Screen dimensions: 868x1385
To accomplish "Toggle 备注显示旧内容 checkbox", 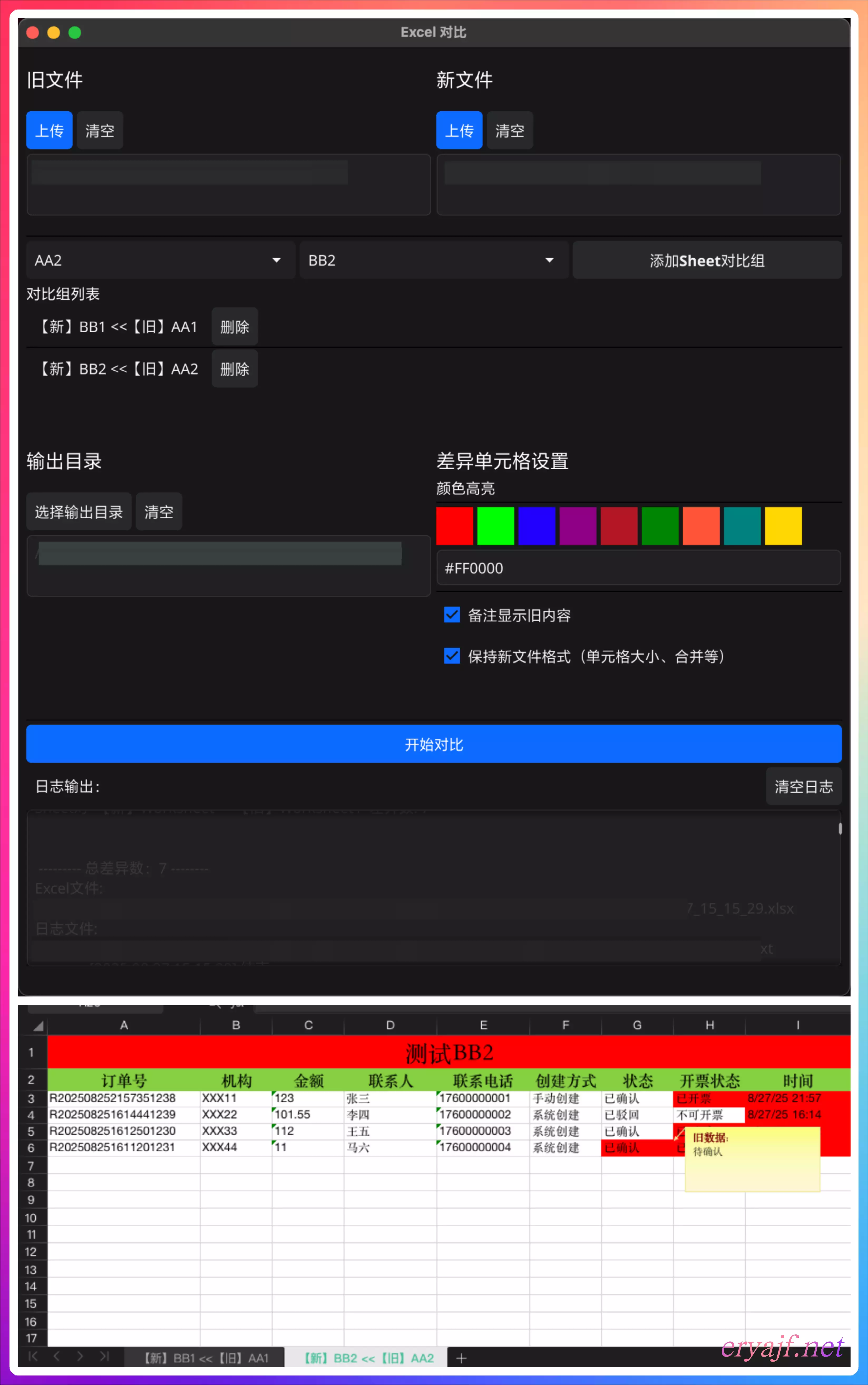I will pyautogui.click(x=452, y=615).
